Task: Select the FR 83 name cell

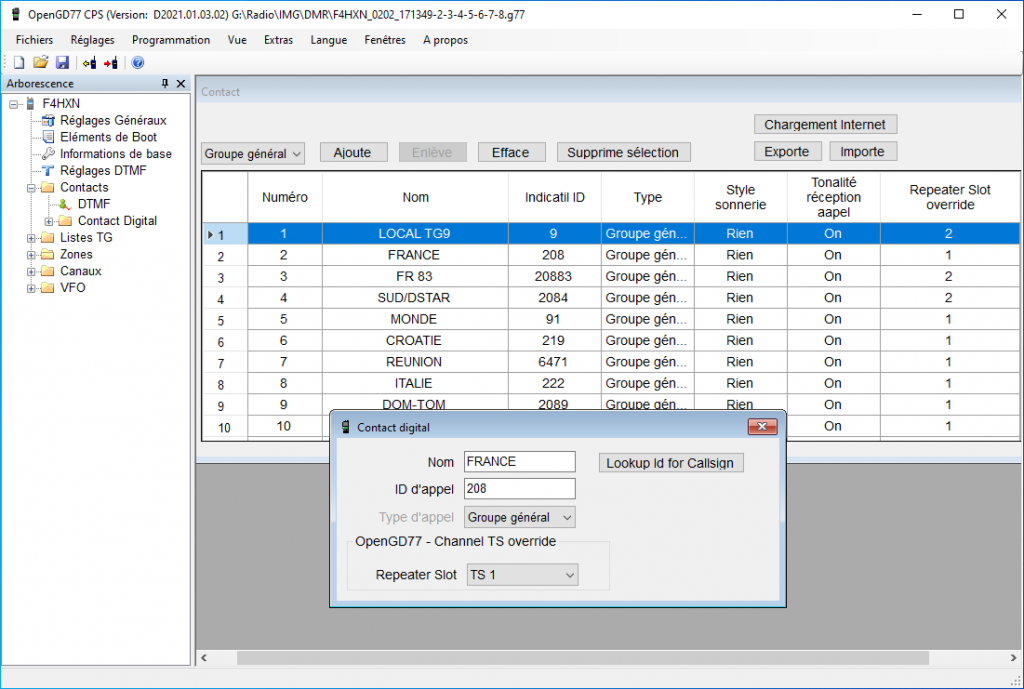Action: click(415, 276)
